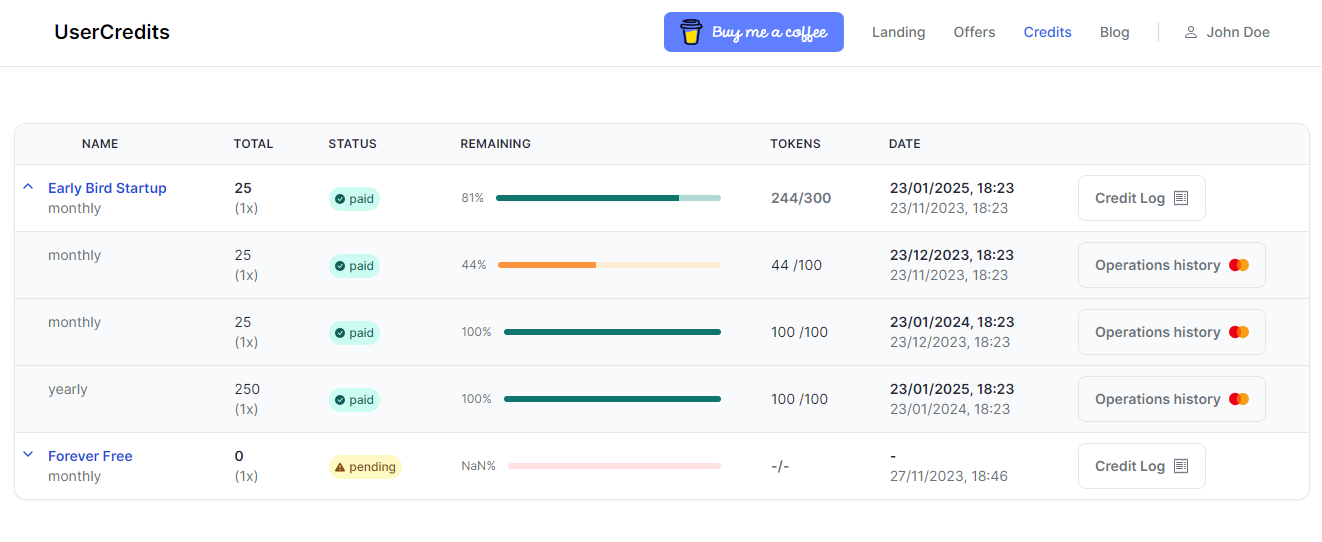Viewport: 1322px width, 542px height.
Task: Click check icon in Early Bird Startup paid badge
Action: point(340,199)
